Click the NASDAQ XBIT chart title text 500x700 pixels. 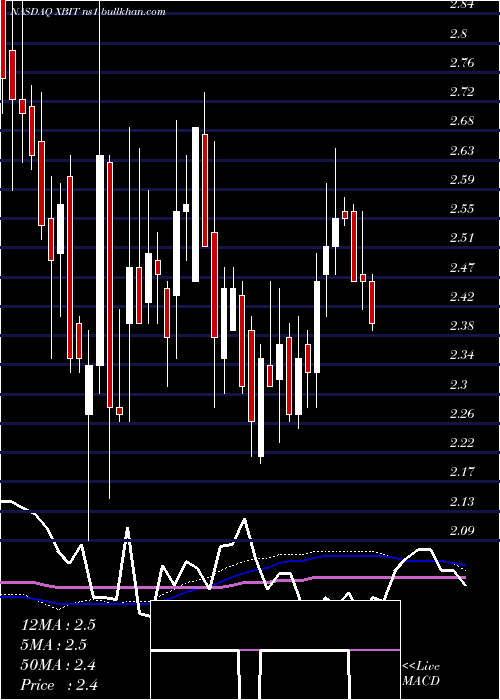click(88, 12)
